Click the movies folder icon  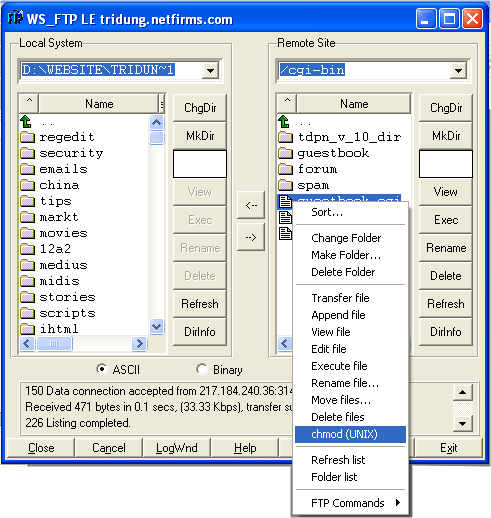(x=27, y=233)
